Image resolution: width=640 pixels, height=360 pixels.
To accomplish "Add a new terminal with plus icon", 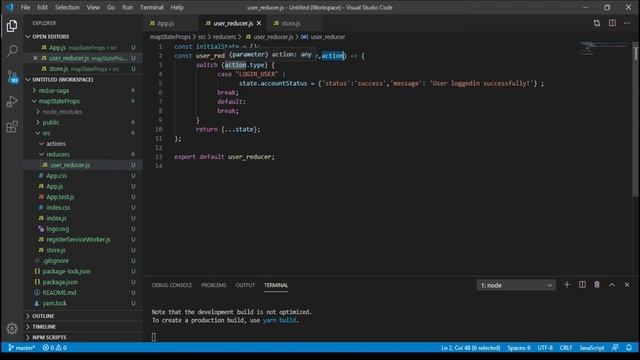I will click(567, 285).
